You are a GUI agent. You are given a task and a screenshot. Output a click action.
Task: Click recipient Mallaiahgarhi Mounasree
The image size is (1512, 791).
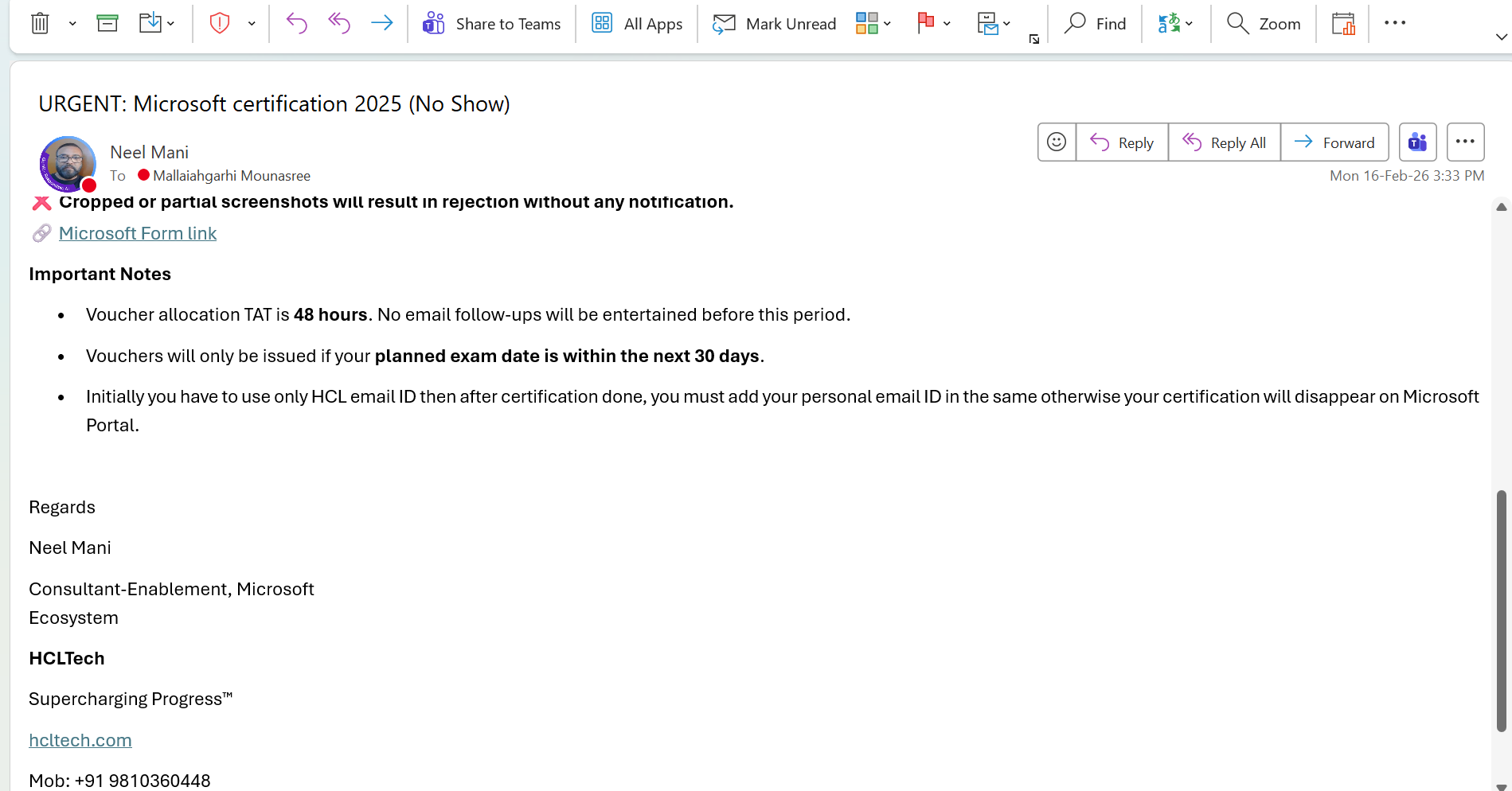click(231, 176)
